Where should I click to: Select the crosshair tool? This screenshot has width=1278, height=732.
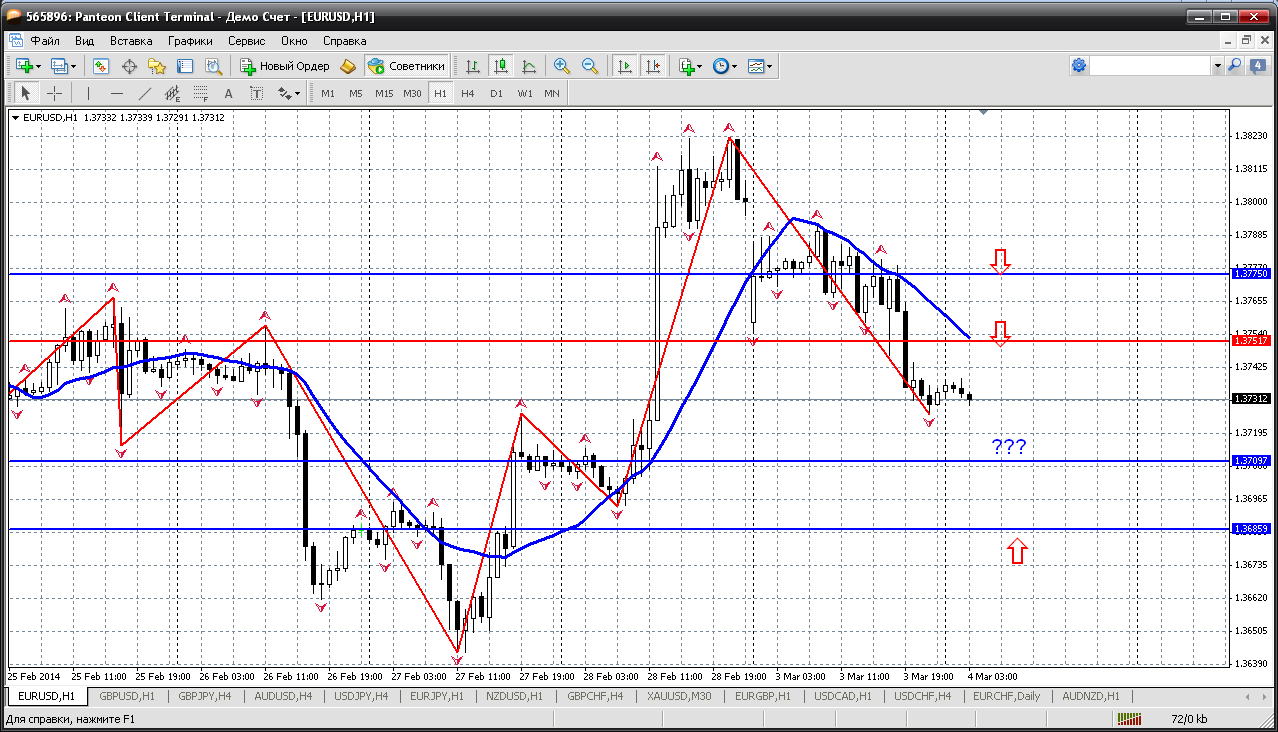54,93
